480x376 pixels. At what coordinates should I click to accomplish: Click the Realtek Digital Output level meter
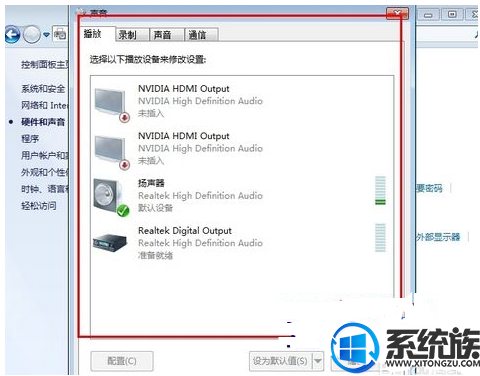point(380,238)
